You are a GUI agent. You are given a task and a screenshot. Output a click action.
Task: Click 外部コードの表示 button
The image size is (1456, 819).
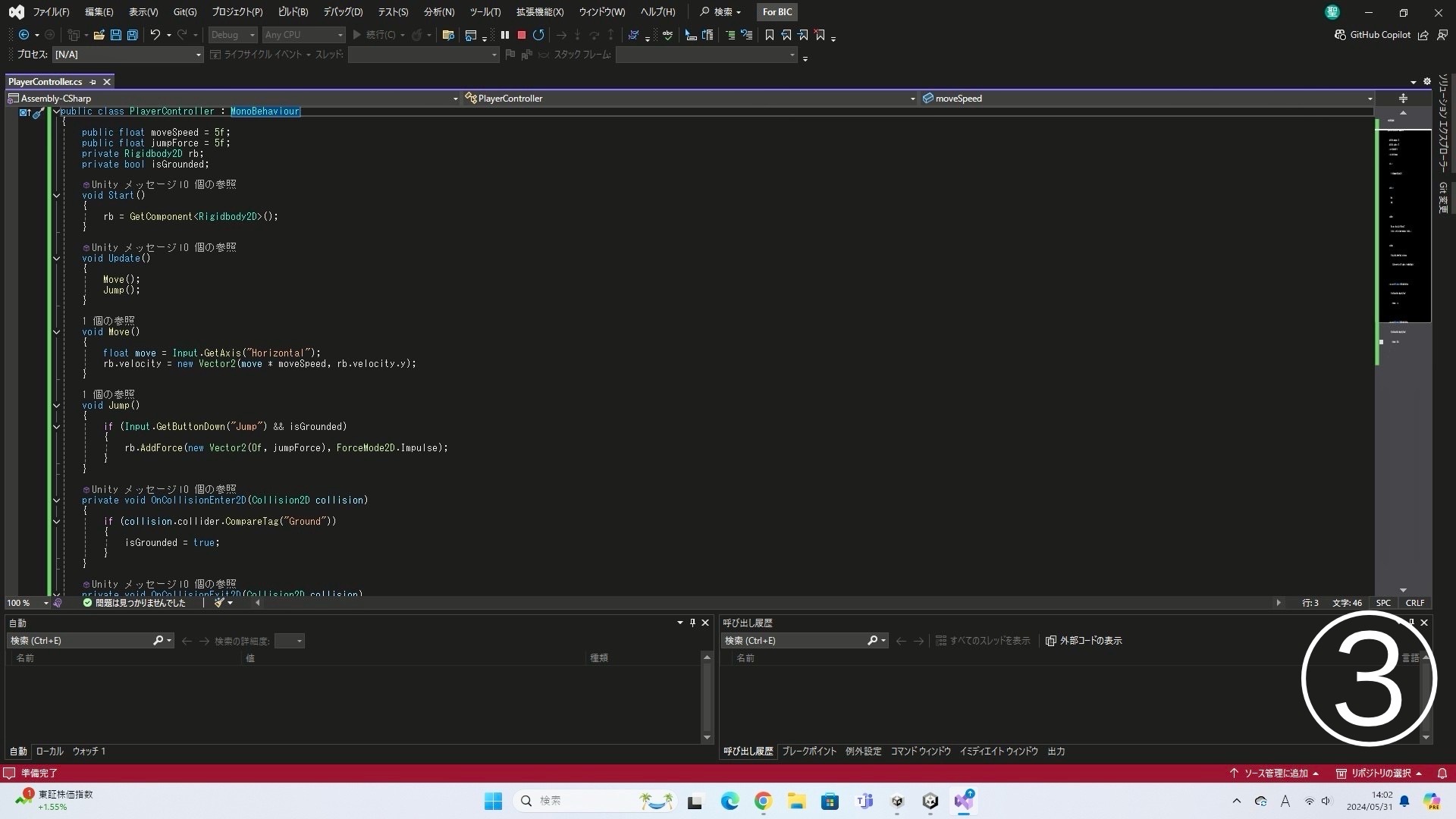(1084, 641)
